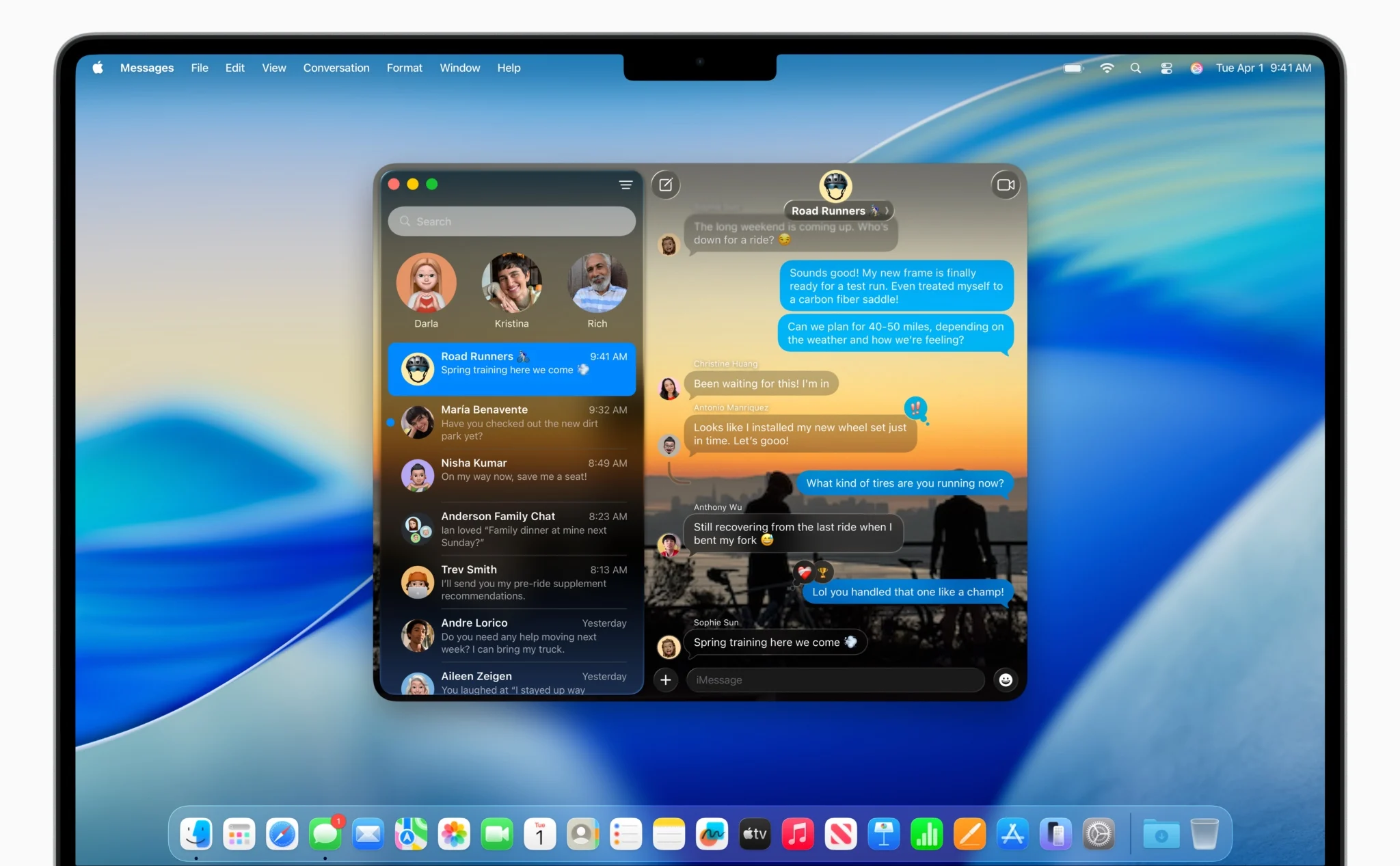The width and height of the screenshot is (1400, 866).
Task: Open System Settings from the Dock
Action: (1099, 834)
